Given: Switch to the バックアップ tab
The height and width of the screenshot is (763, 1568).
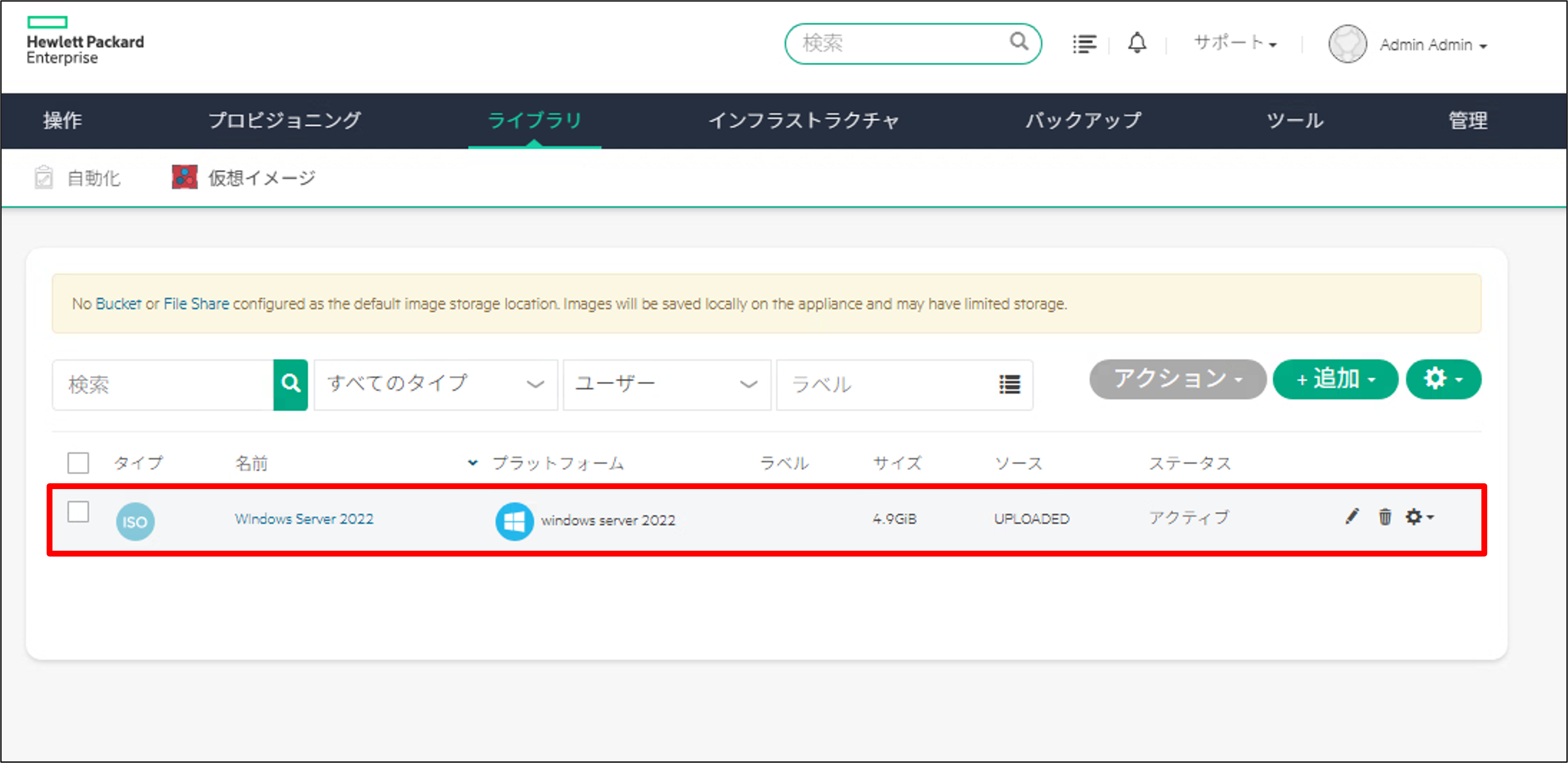Looking at the screenshot, I should click(1083, 120).
